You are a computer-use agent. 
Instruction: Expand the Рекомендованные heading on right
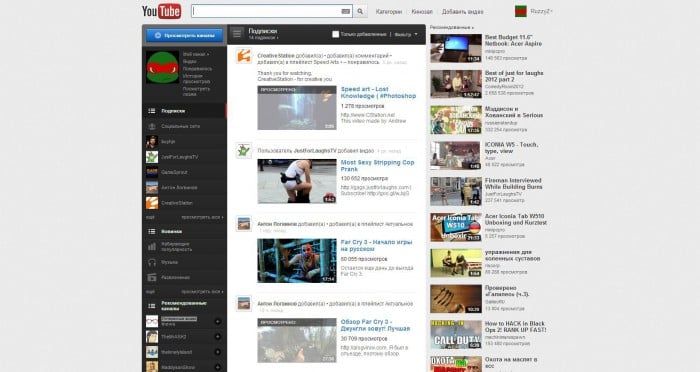(x=451, y=28)
